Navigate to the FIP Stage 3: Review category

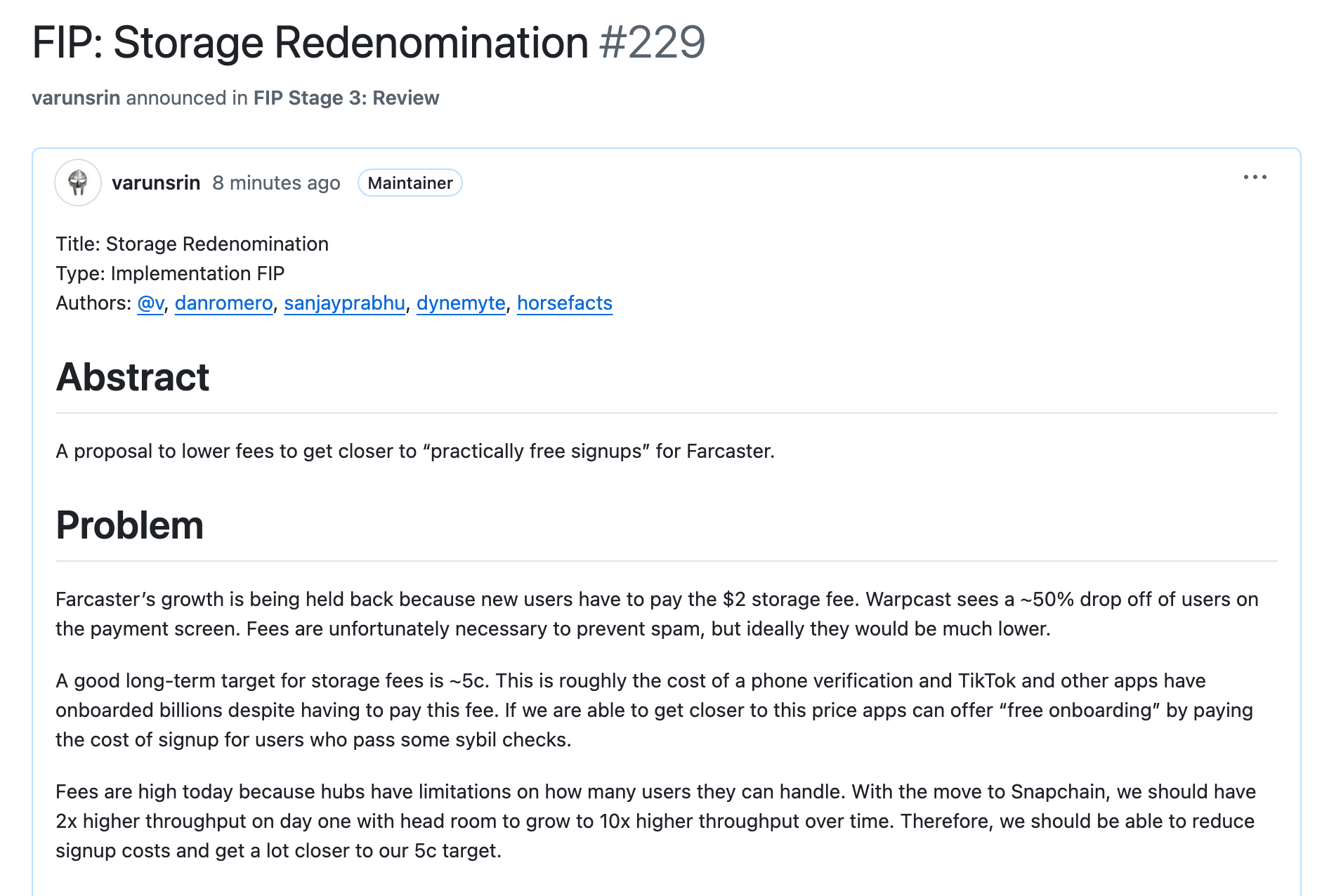tap(346, 98)
